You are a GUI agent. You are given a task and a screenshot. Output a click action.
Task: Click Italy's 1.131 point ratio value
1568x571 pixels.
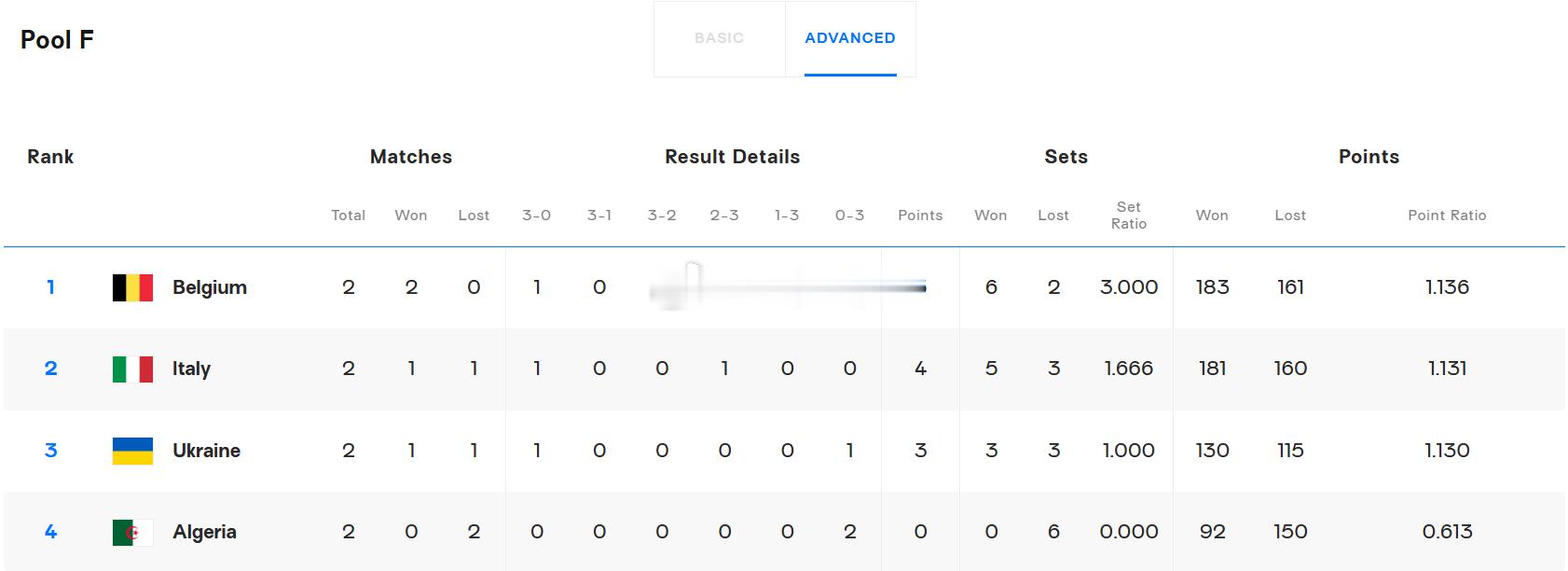(1447, 369)
